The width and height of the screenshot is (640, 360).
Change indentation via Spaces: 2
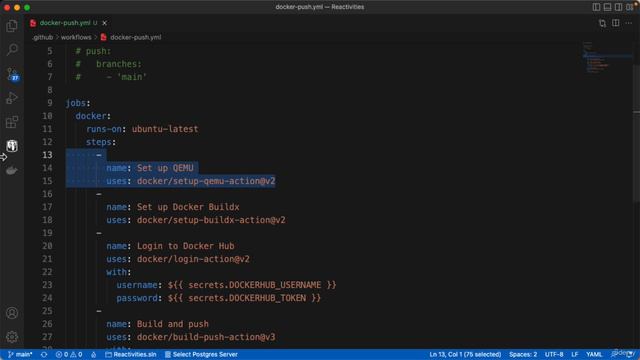(523, 354)
